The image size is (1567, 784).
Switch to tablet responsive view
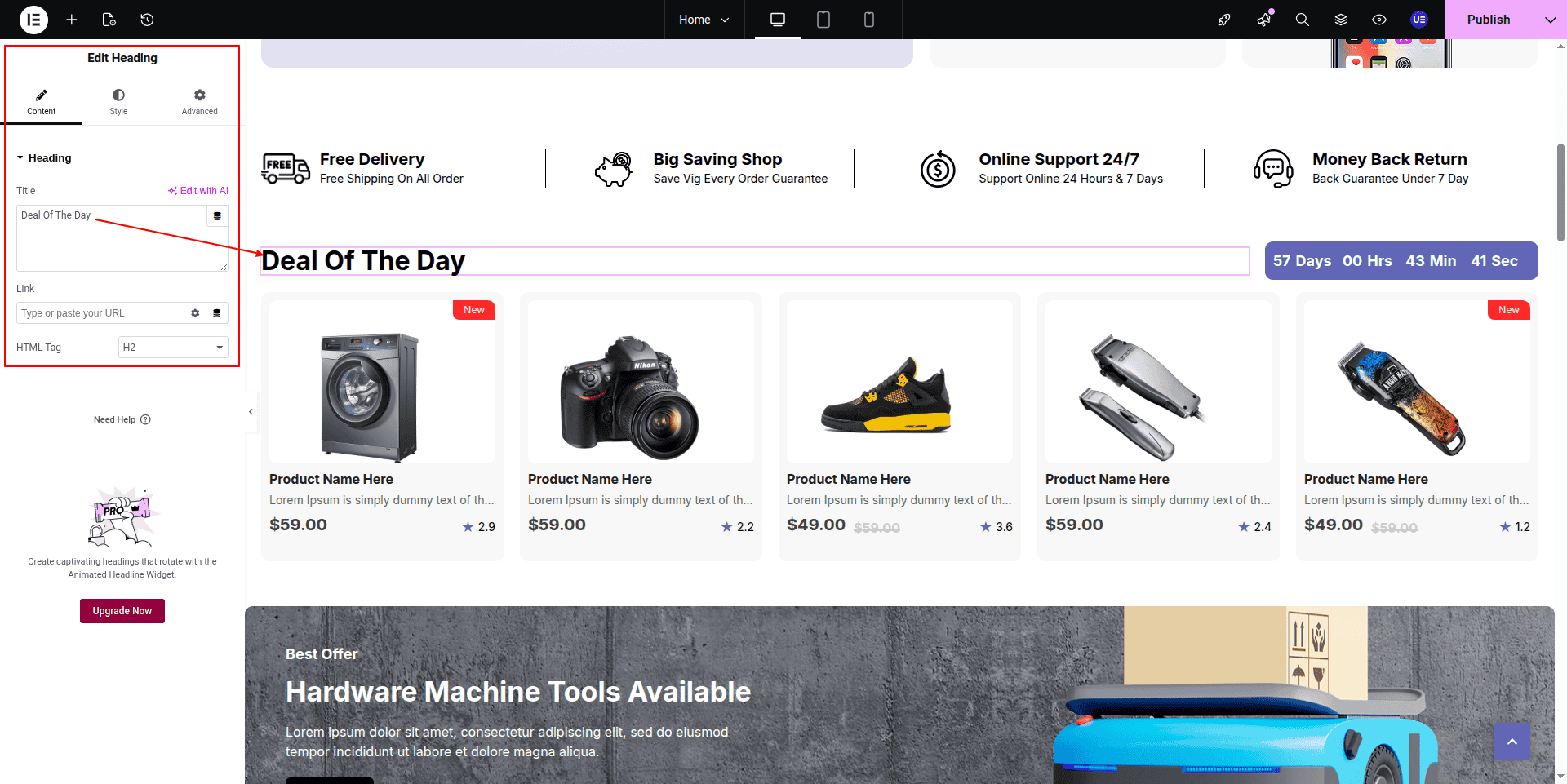(823, 20)
